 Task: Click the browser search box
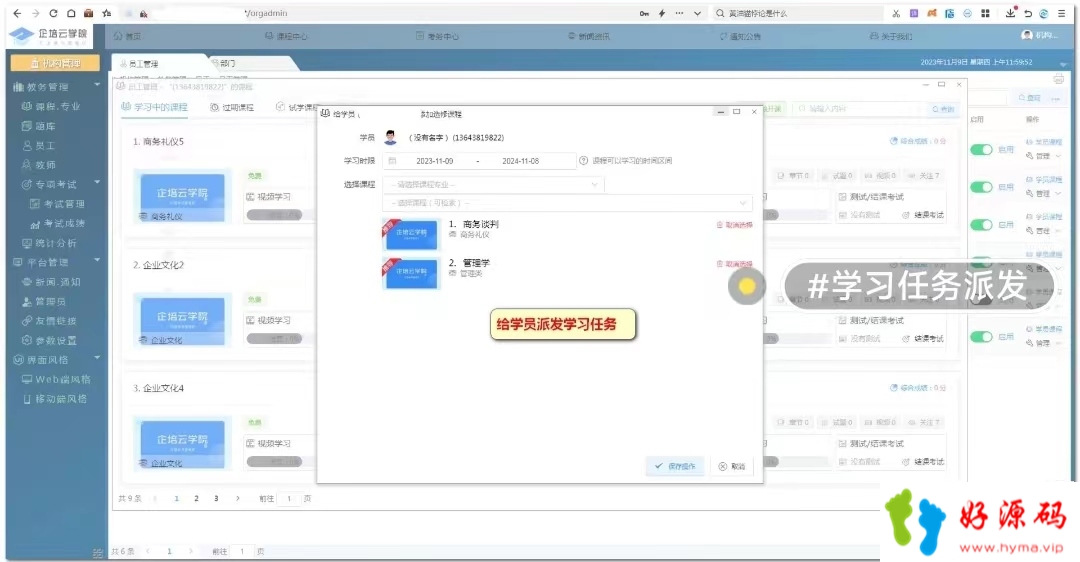(797, 13)
